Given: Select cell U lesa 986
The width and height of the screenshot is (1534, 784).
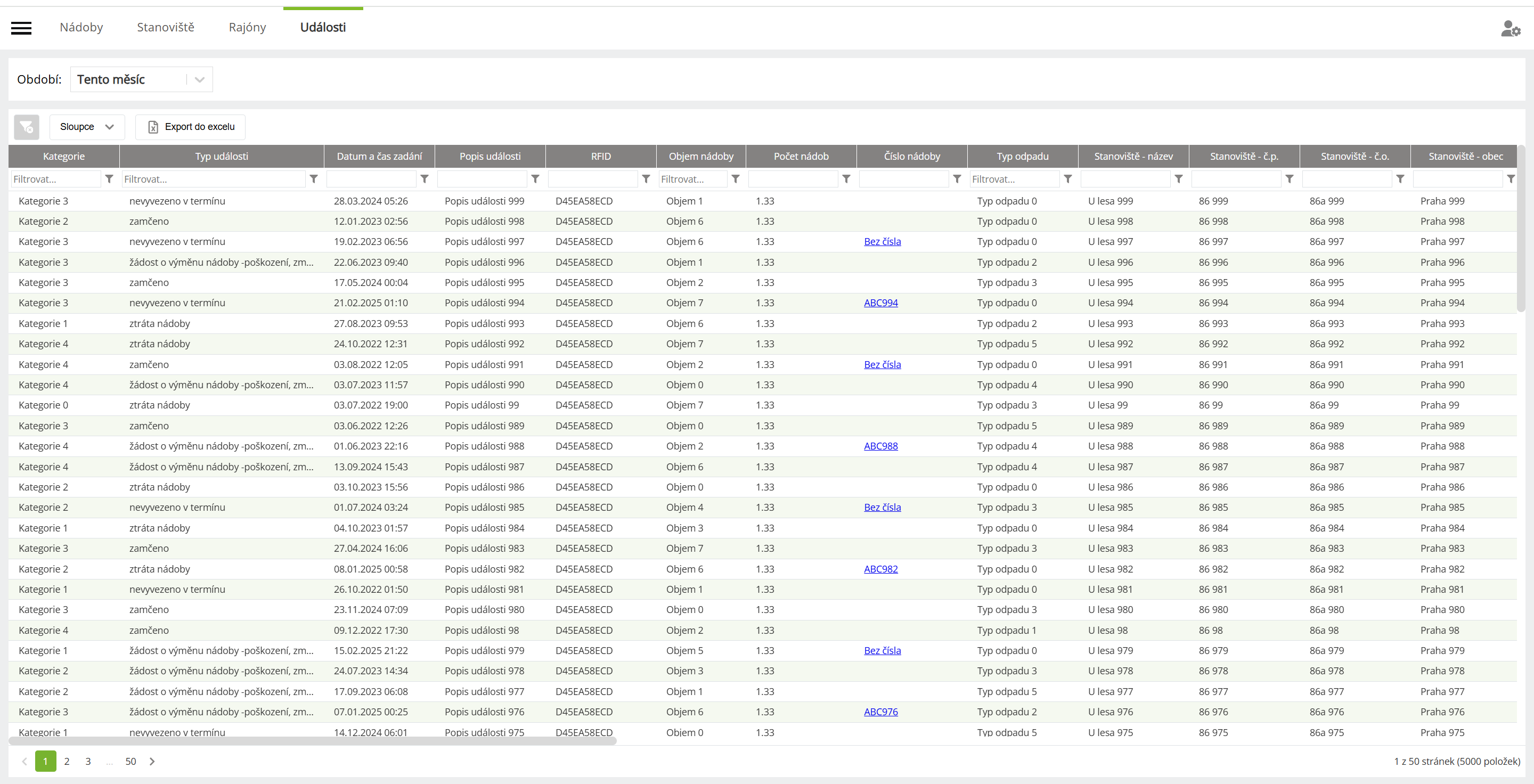Looking at the screenshot, I should pos(1110,487).
